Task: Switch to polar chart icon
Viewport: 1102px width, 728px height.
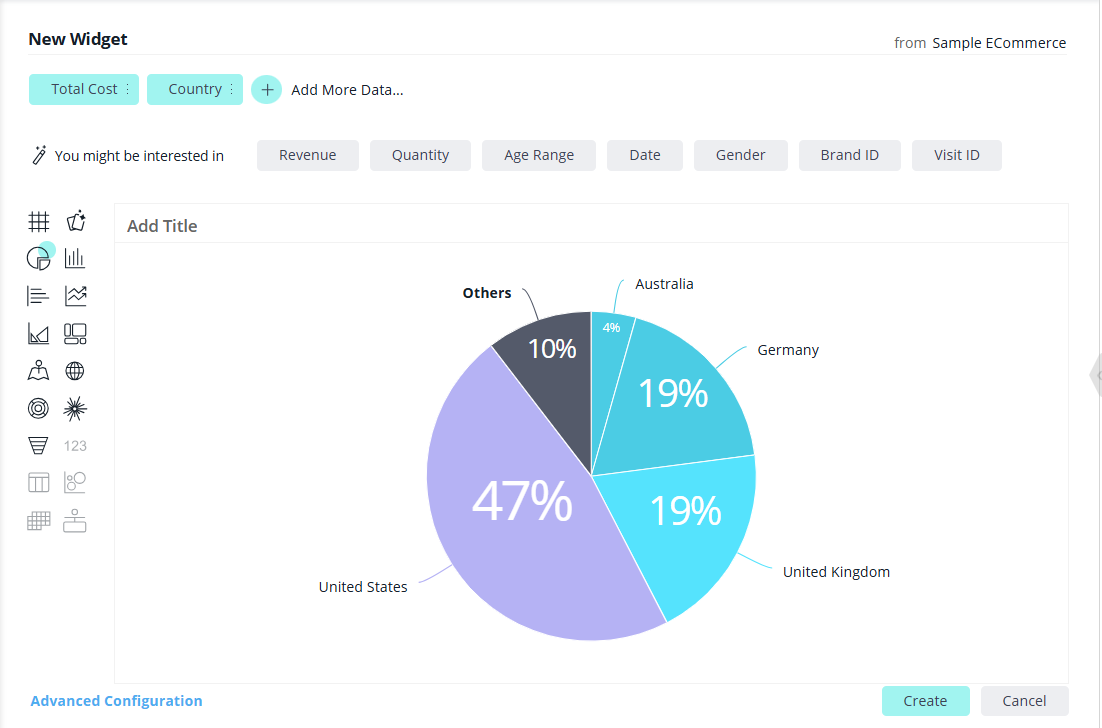Action: click(x=38, y=408)
